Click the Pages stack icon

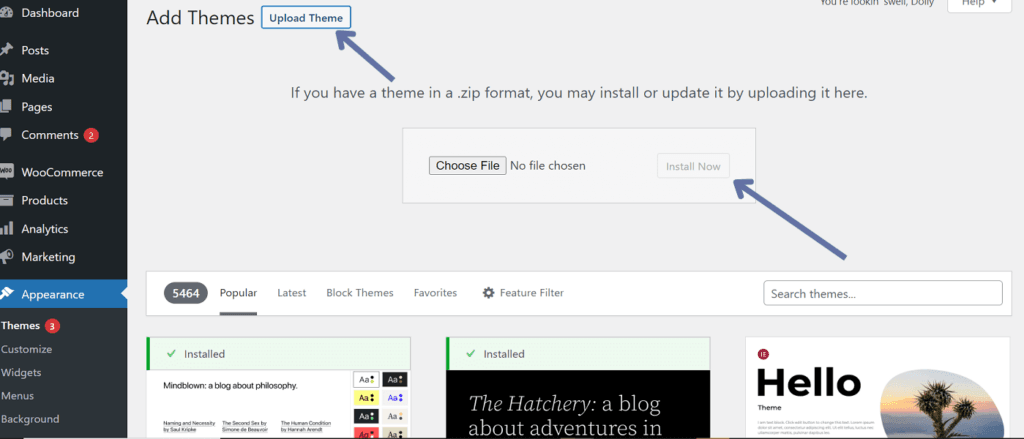tap(6, 106)
